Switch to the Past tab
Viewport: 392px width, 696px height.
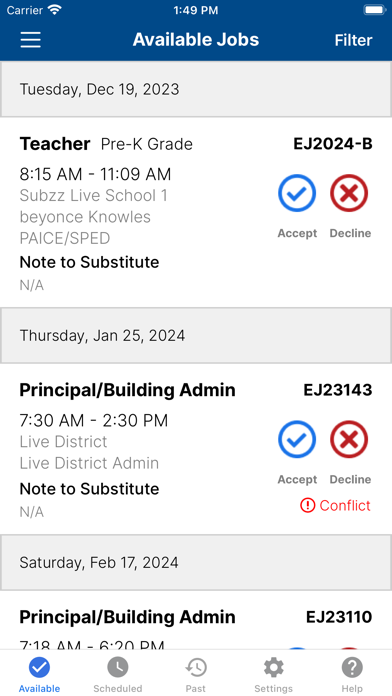[196, 675]
